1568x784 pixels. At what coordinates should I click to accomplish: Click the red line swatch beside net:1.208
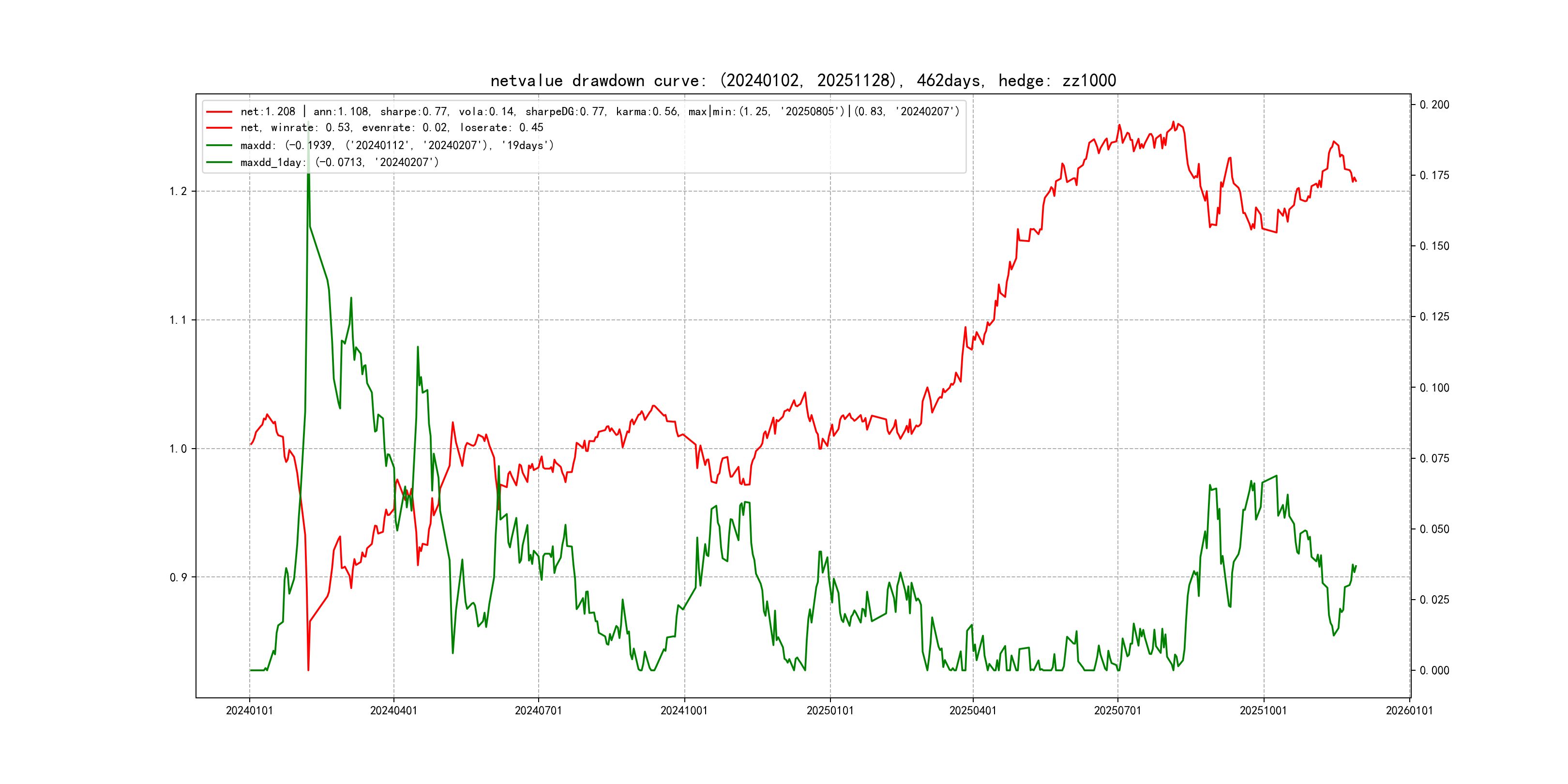click(219, 112)
